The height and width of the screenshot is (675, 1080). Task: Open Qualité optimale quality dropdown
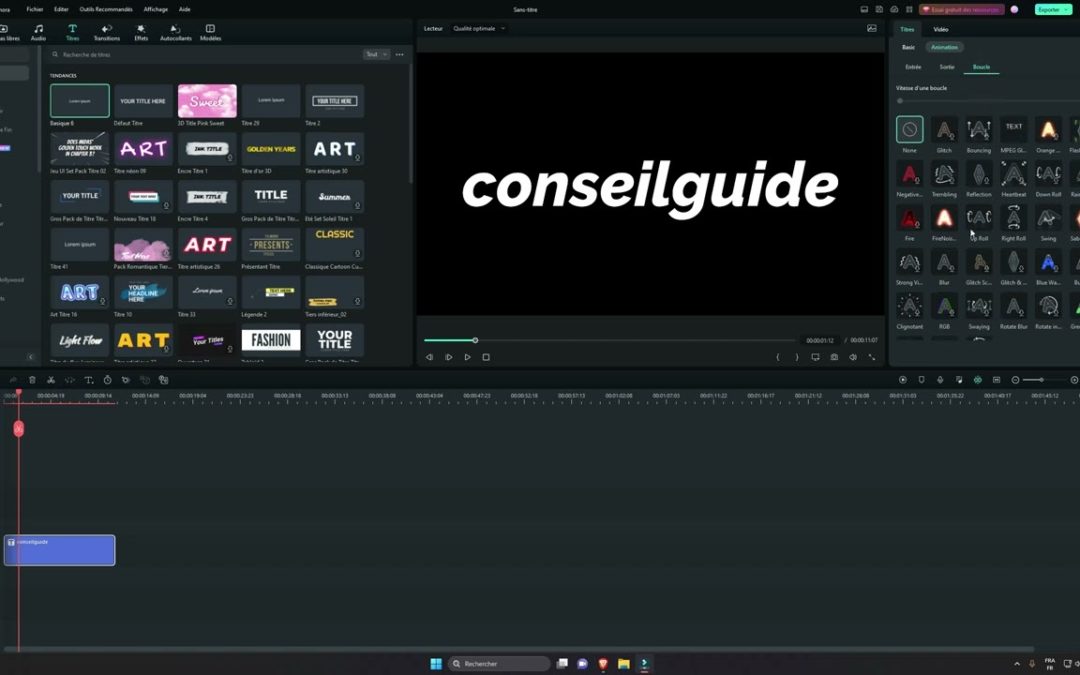coord(479,28)
